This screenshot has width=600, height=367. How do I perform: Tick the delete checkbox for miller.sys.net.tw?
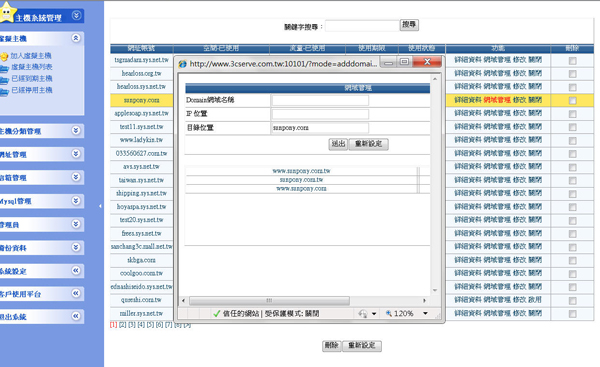pyautogui.click(x=572, y=314)
